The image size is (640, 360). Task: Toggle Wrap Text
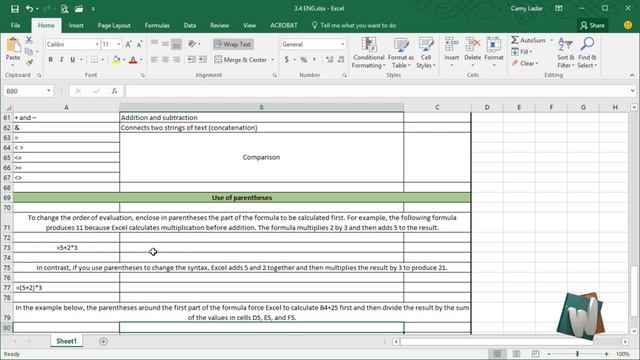(x=233, y=44)
